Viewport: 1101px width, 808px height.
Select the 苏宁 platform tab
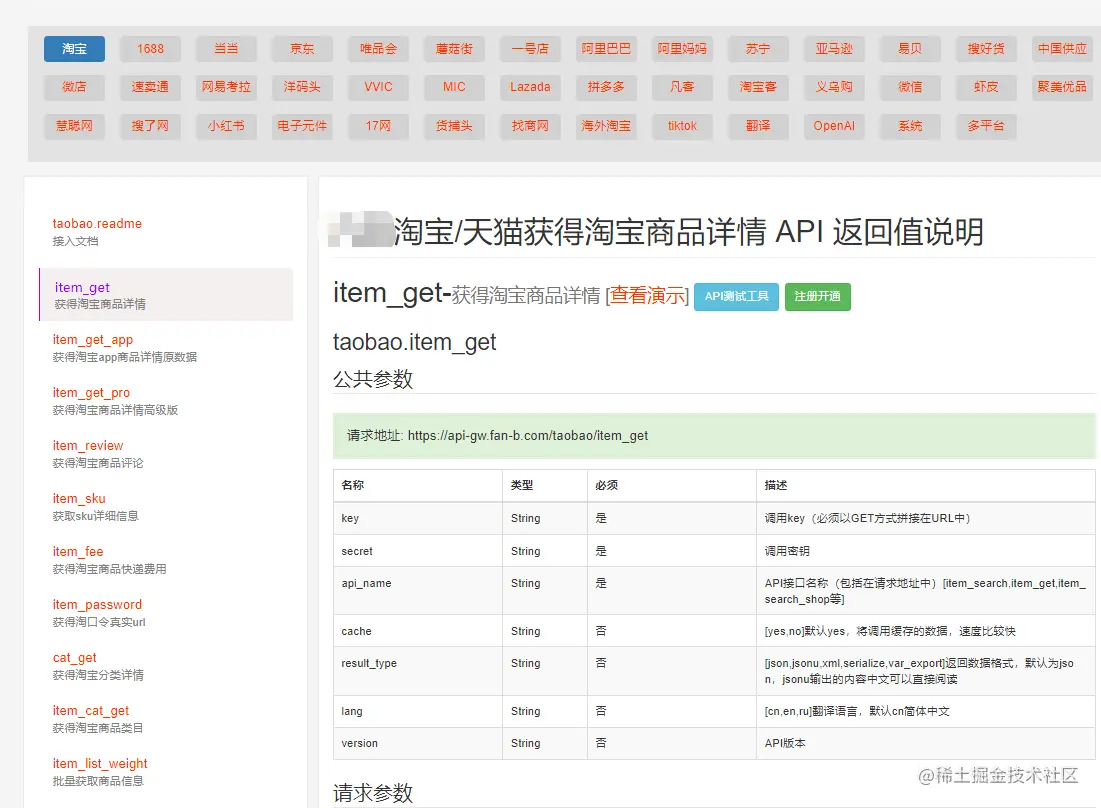point(758,48)
